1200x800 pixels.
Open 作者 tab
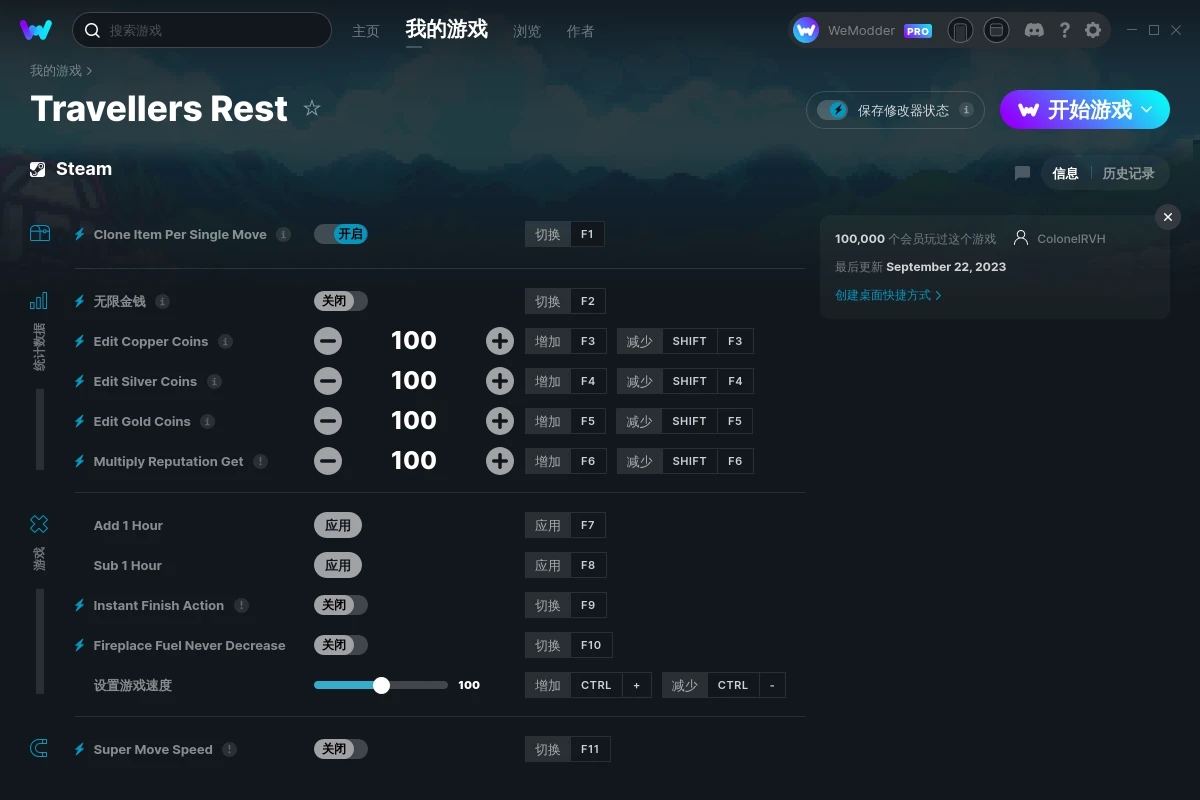tap(580, 31)
